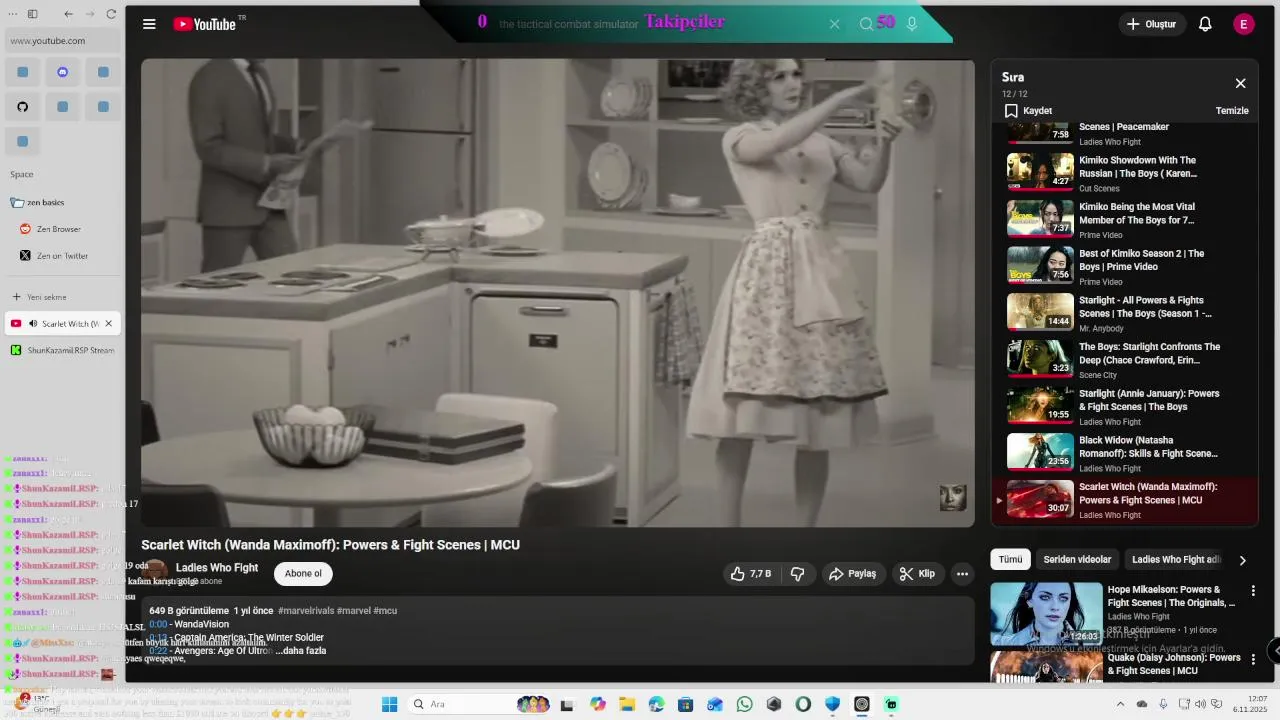Go back with the browser back arrow

coord(68,14)
